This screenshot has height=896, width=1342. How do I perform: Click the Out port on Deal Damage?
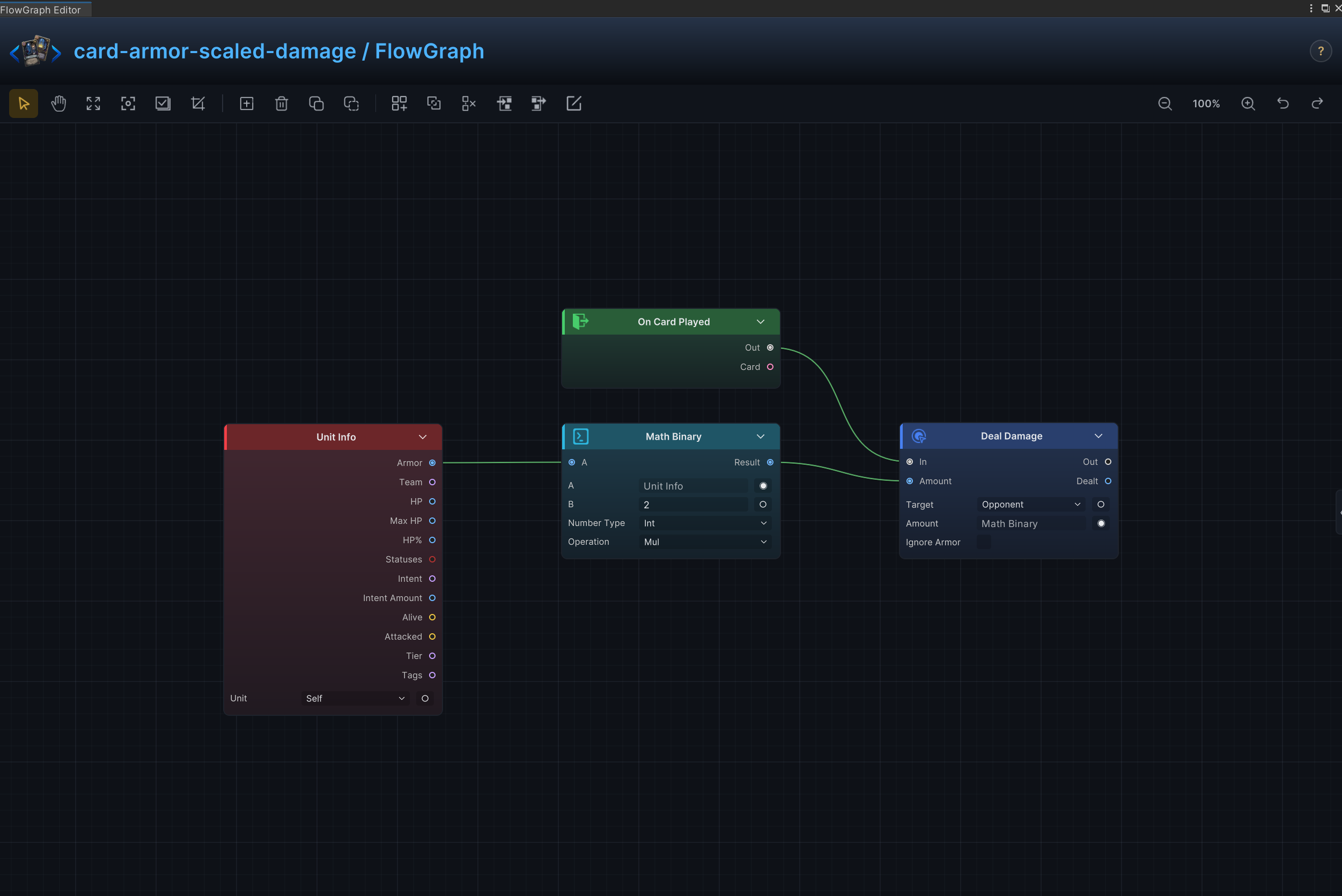coord(1108,462)
